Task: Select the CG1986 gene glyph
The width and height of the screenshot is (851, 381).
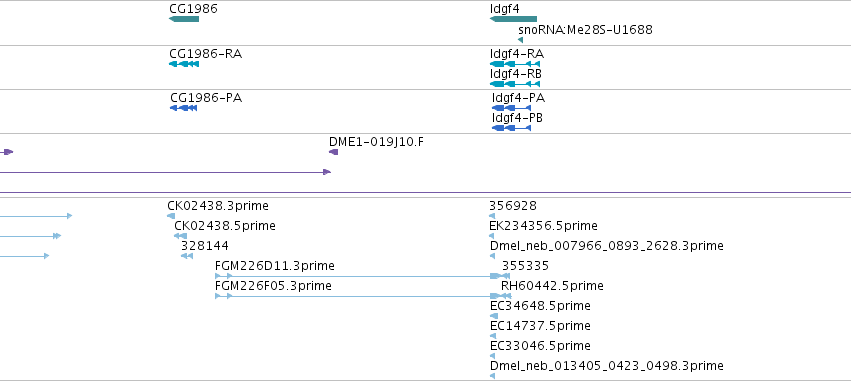Action: click(x=184, y=19)
